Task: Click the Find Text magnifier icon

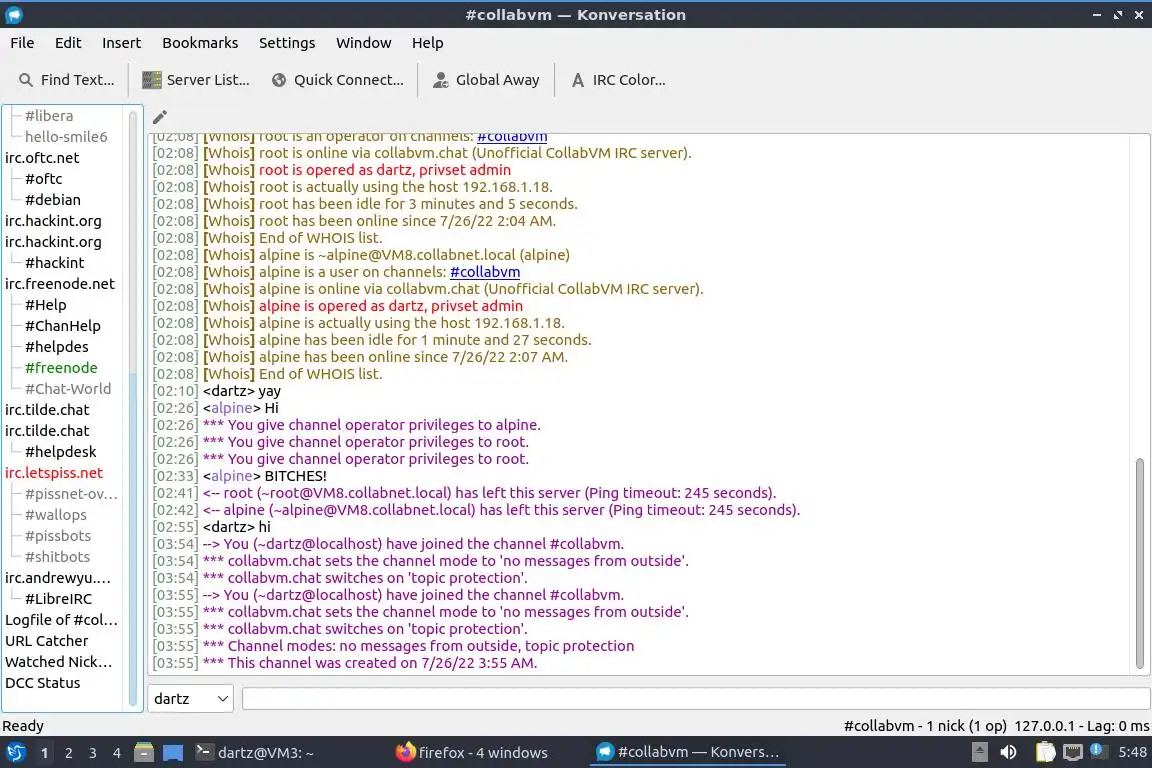Action: pos(26,80)
